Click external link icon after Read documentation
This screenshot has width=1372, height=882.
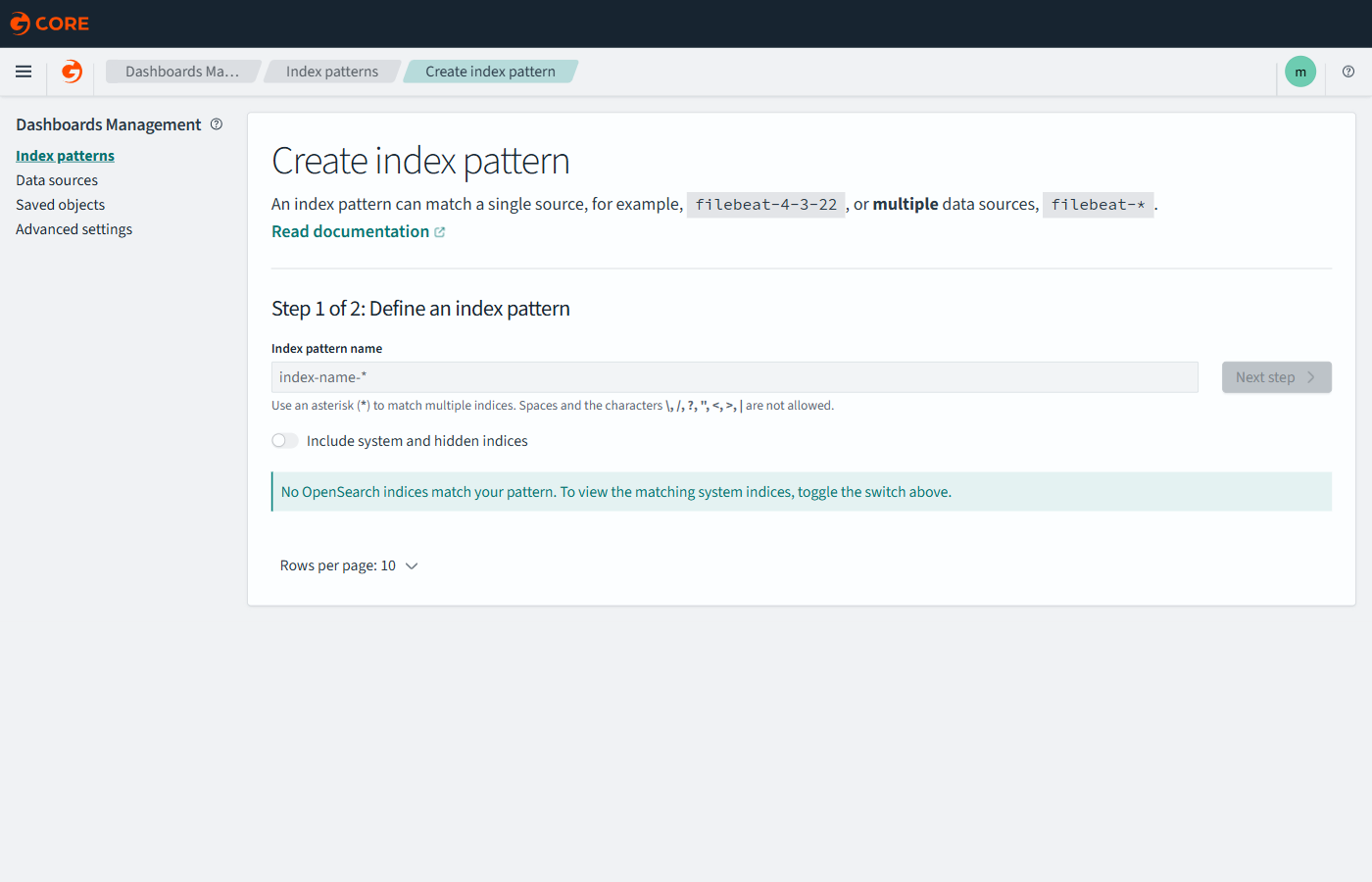point(440,232)
